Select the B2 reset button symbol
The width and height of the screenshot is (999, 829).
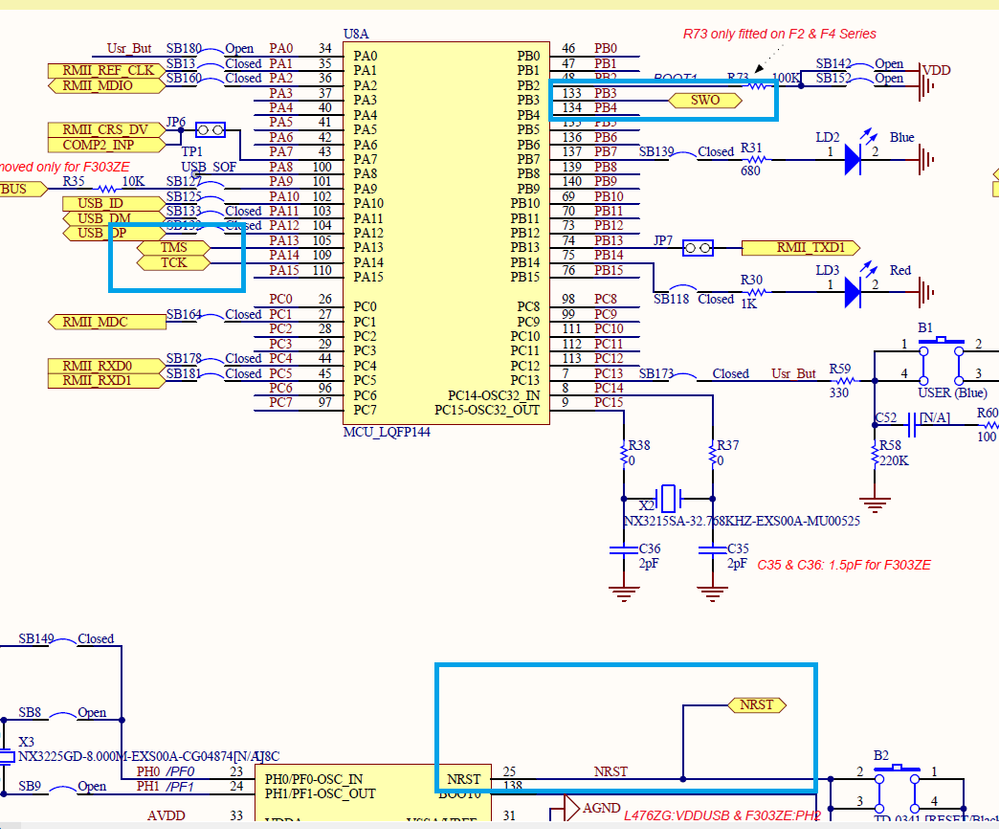point(897,790)
